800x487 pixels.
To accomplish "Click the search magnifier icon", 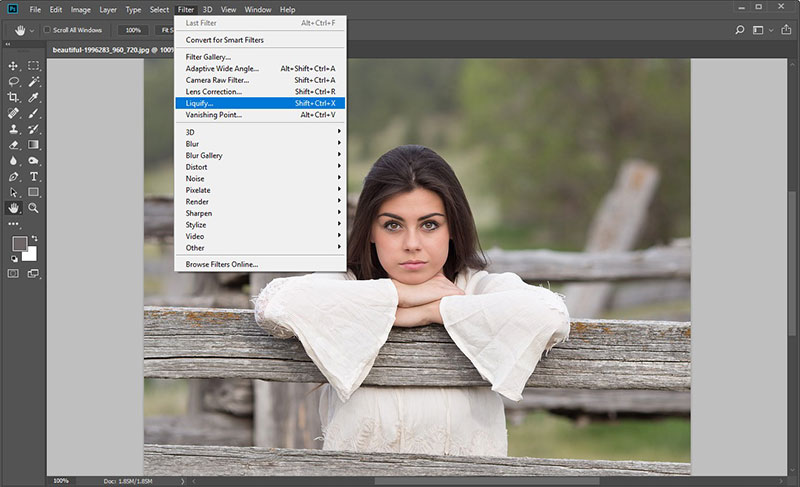I will tap(740, 30).
